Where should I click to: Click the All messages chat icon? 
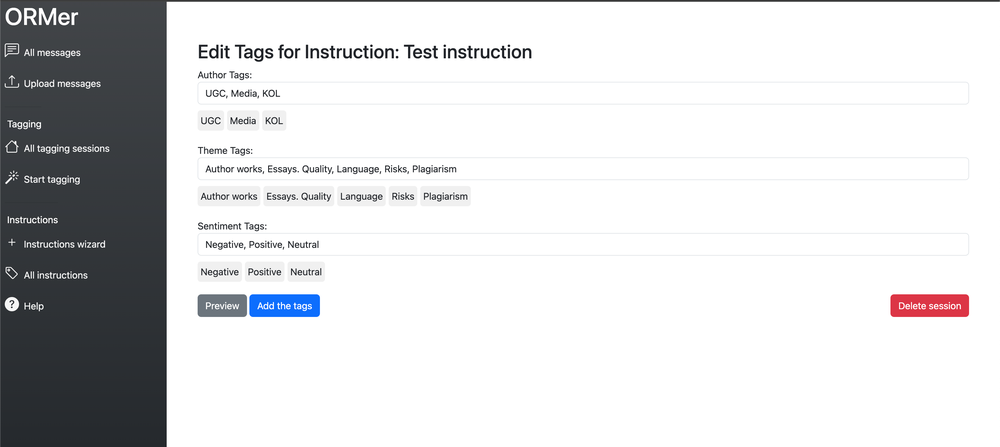(12, 51)
